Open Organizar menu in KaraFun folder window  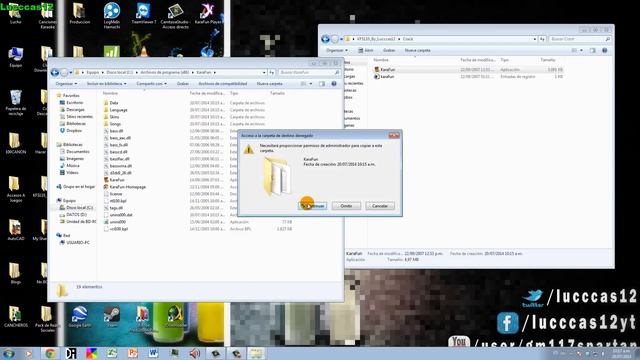(x=66, y=84)
